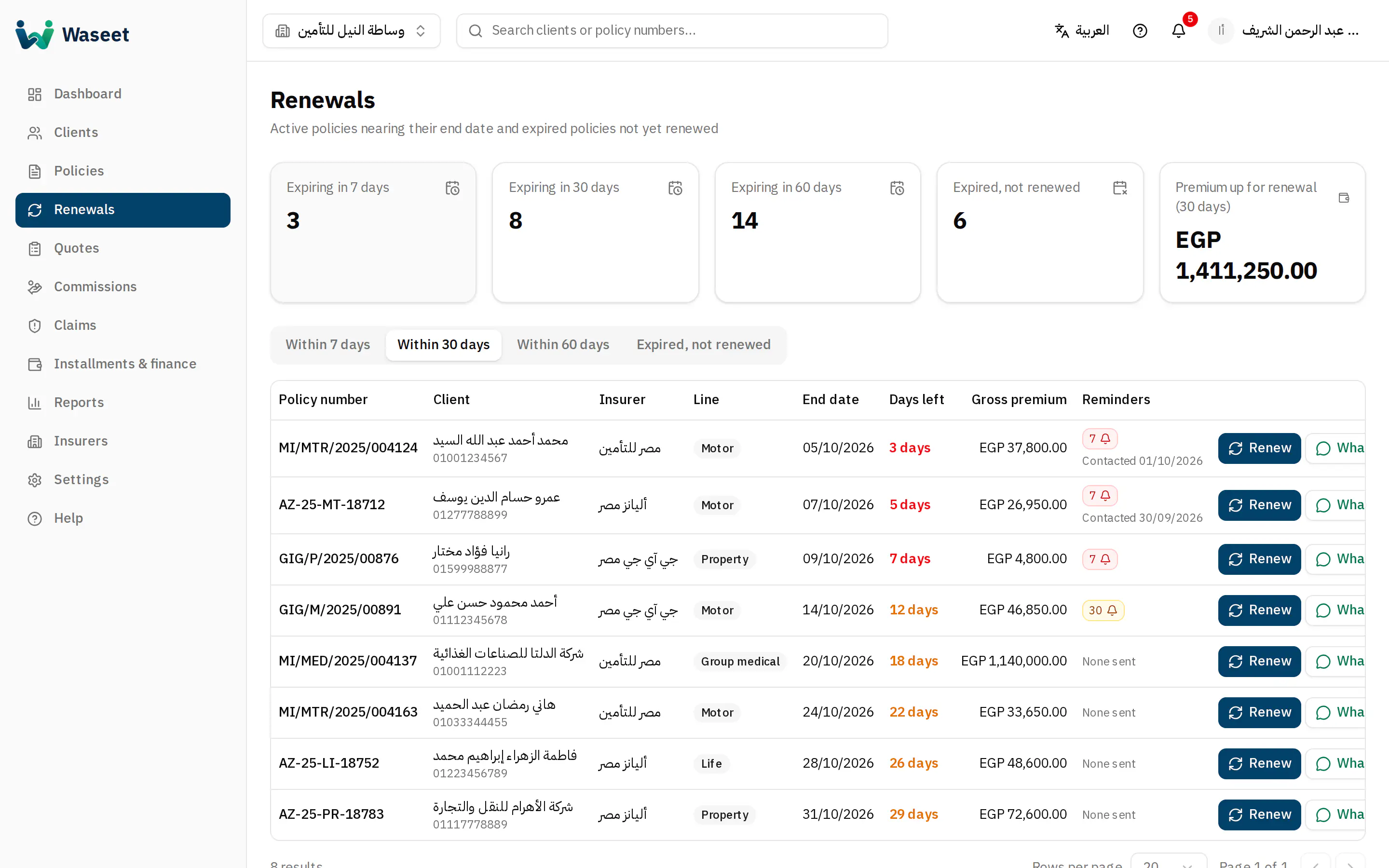This screenshot has width=1389, height=868.
Task: Open the Expired, not renewed tab
Action: click(703, 344)
